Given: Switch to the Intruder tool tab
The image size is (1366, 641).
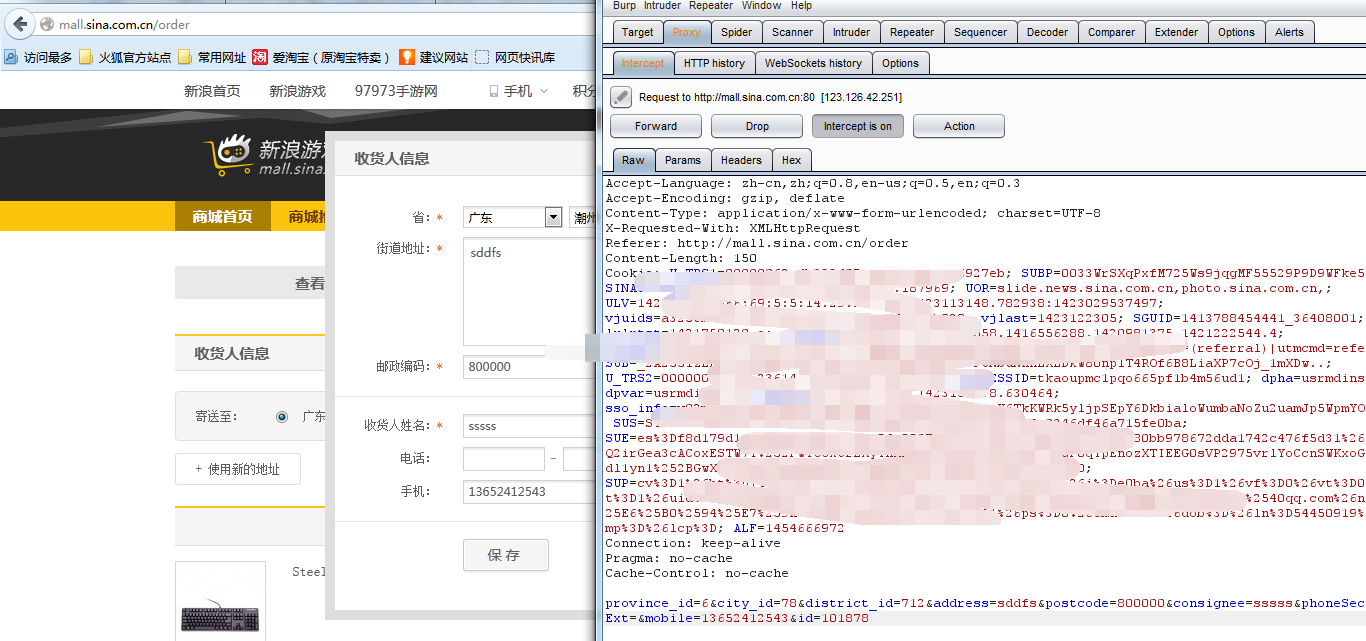Looking at the screenshot, I should point(851,32).
